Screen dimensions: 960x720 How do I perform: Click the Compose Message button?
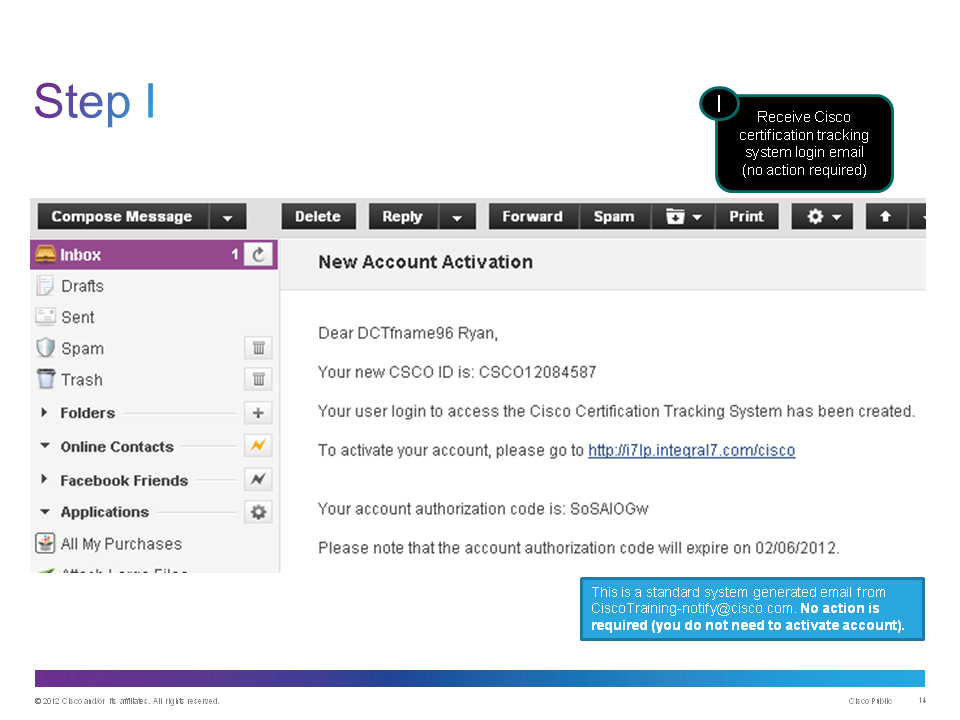click(x=122, y=217)
